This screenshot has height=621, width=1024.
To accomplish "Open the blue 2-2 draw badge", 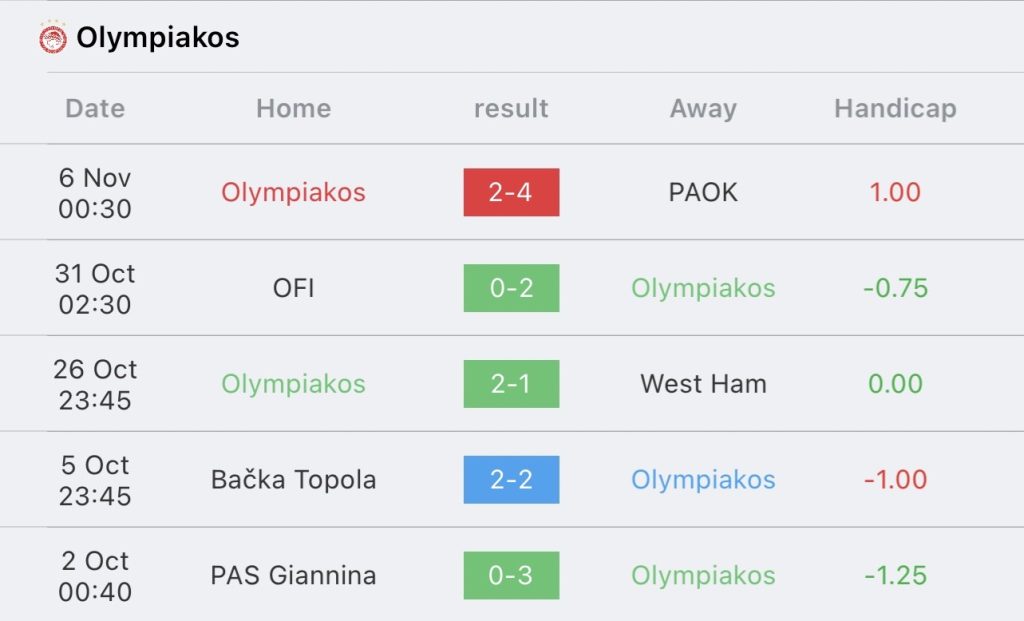I will pos(511,480).
